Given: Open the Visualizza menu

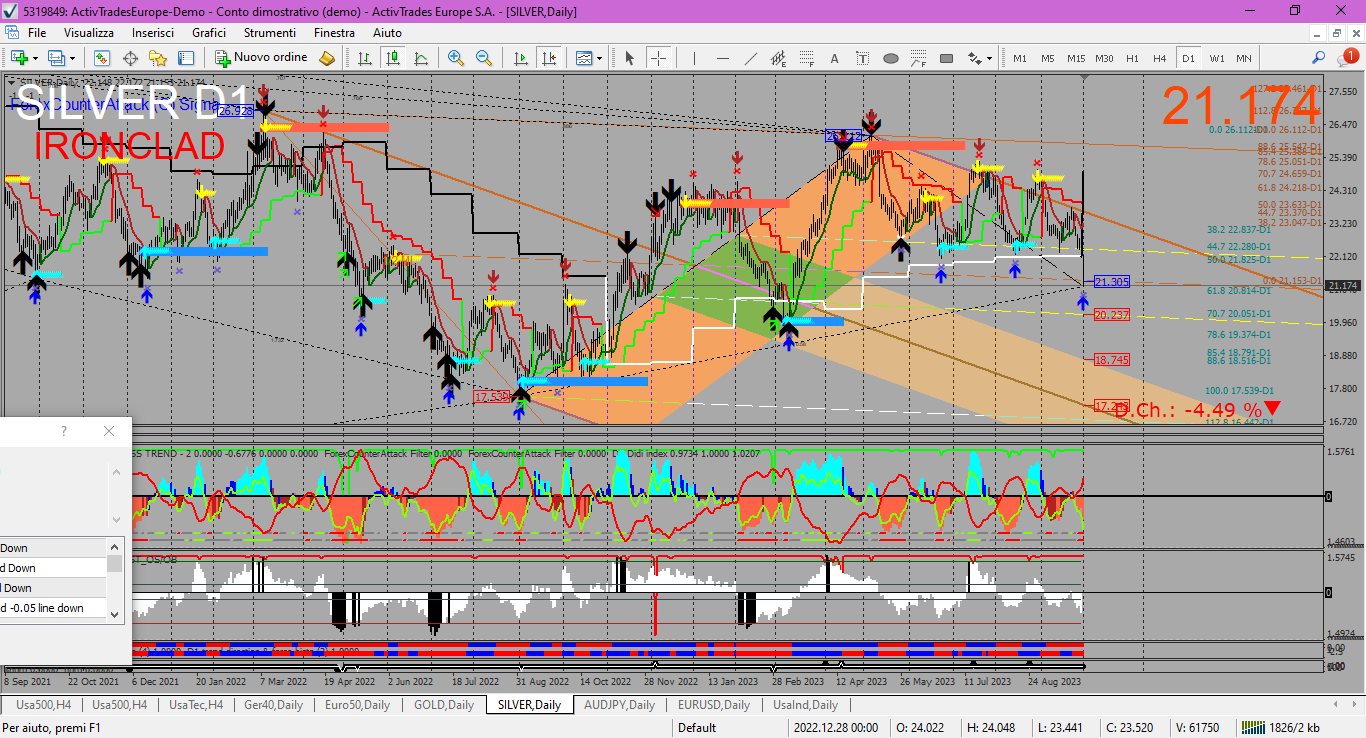Looking at the screenshot, I should click(89, 33).
